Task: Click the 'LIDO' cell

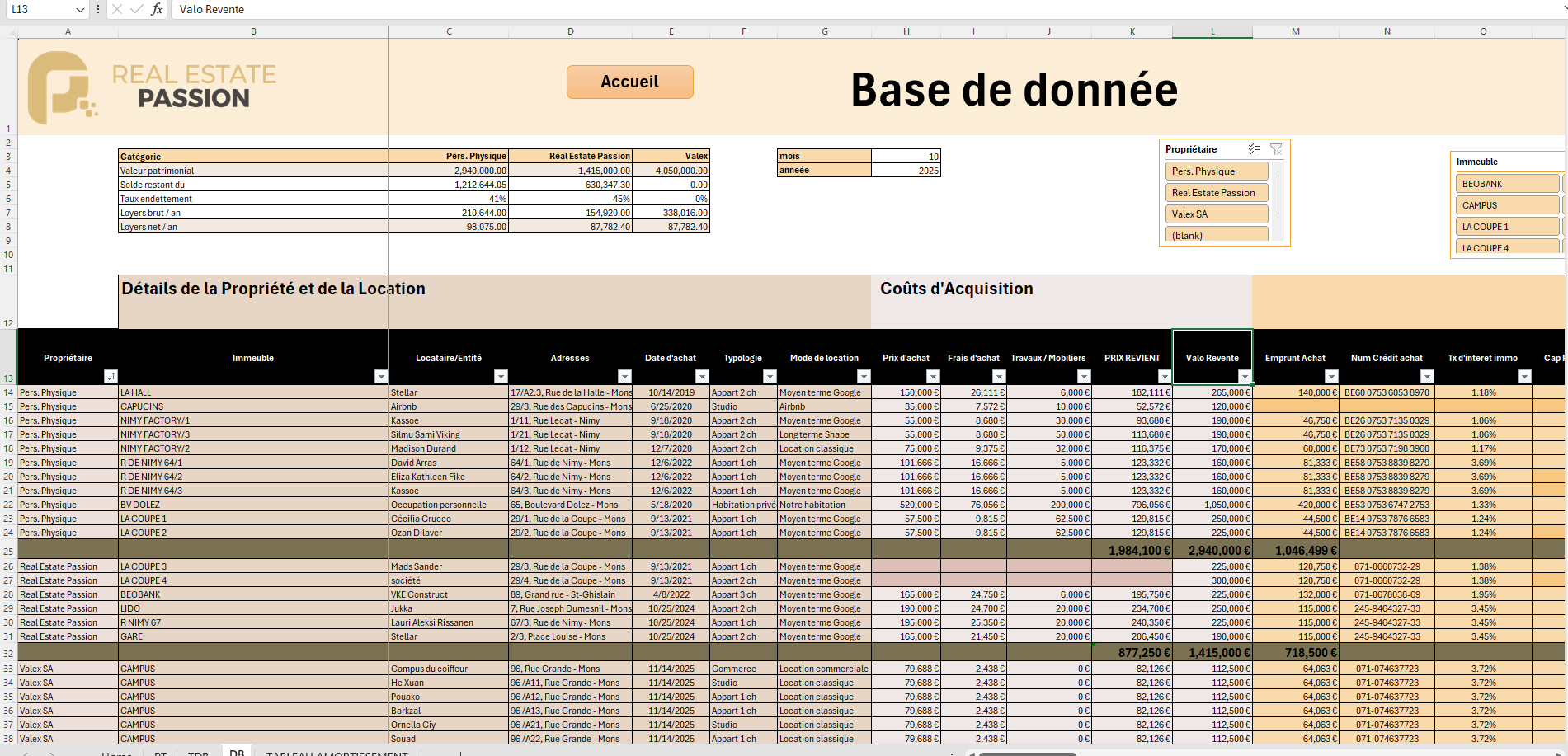Action: tap(253, 608)
